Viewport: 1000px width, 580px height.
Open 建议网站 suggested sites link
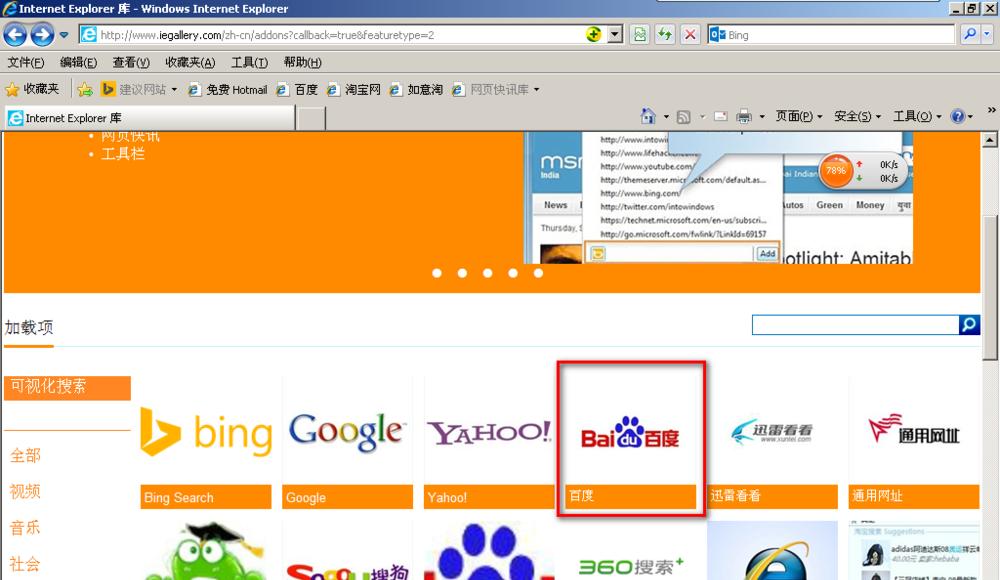pyautogui.click(x=134, y=89)
